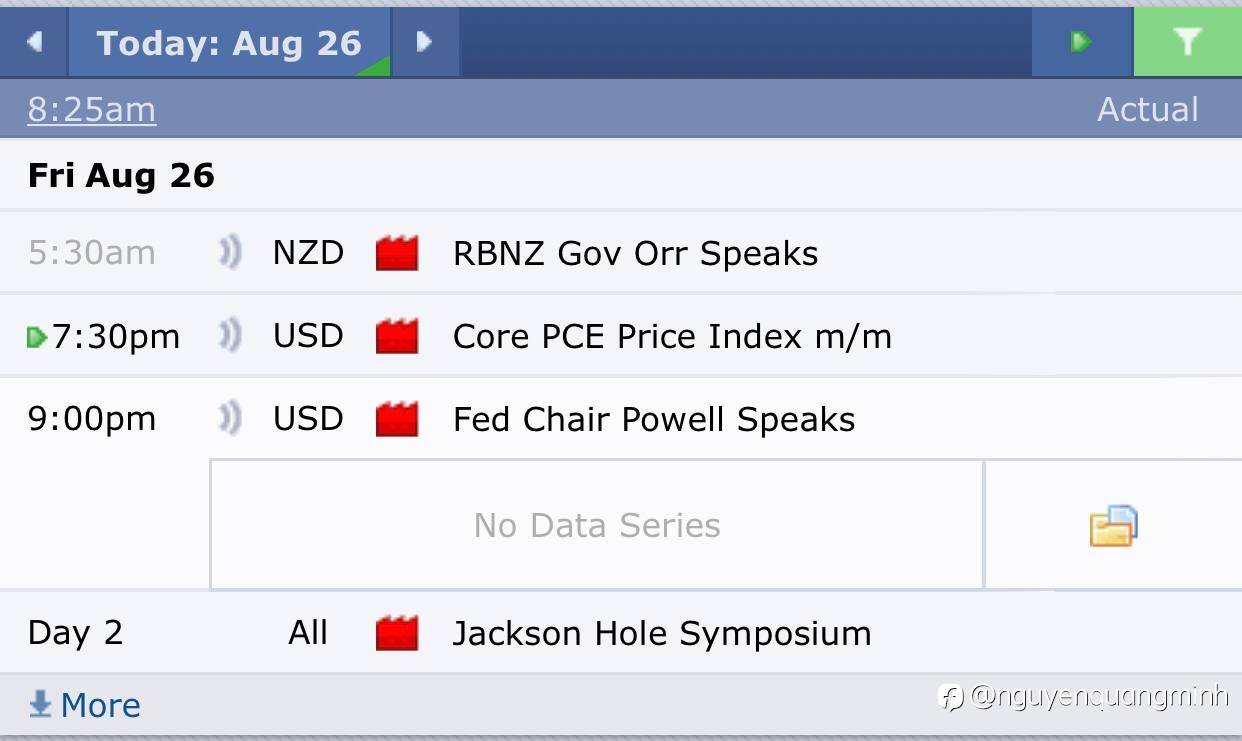Click red impact icon for RBNZ Gov Orr
1242x741 pixels.
(397, 254)
